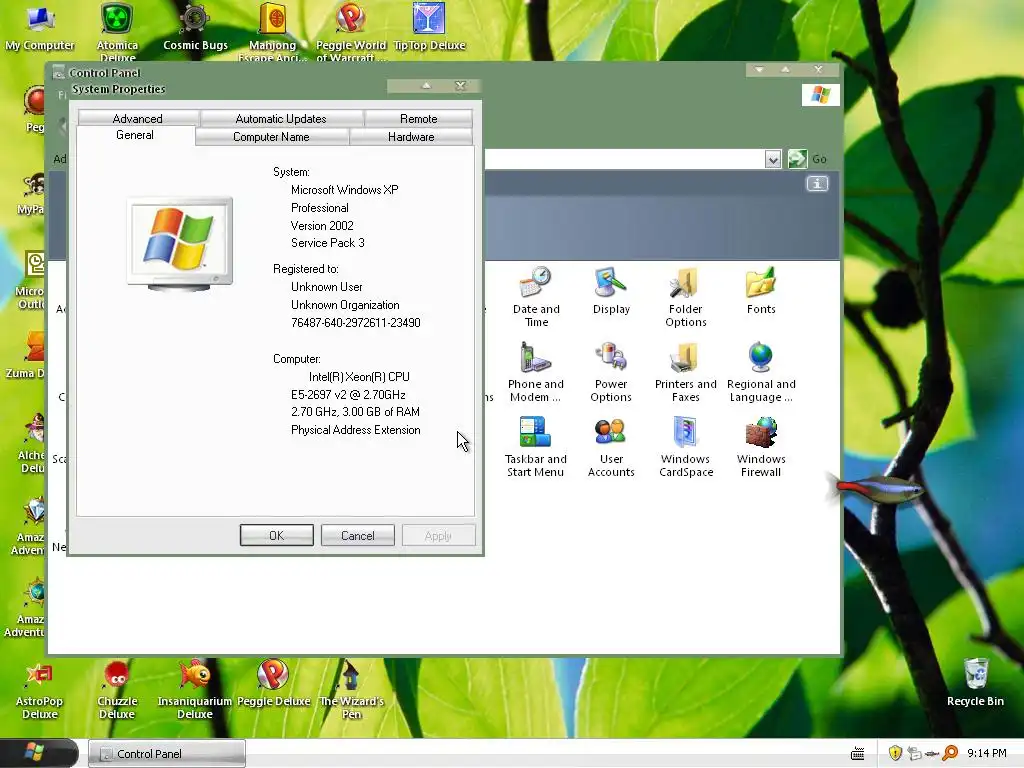Open Power Options icon
1024x768 pixels.
pos(611,372)
